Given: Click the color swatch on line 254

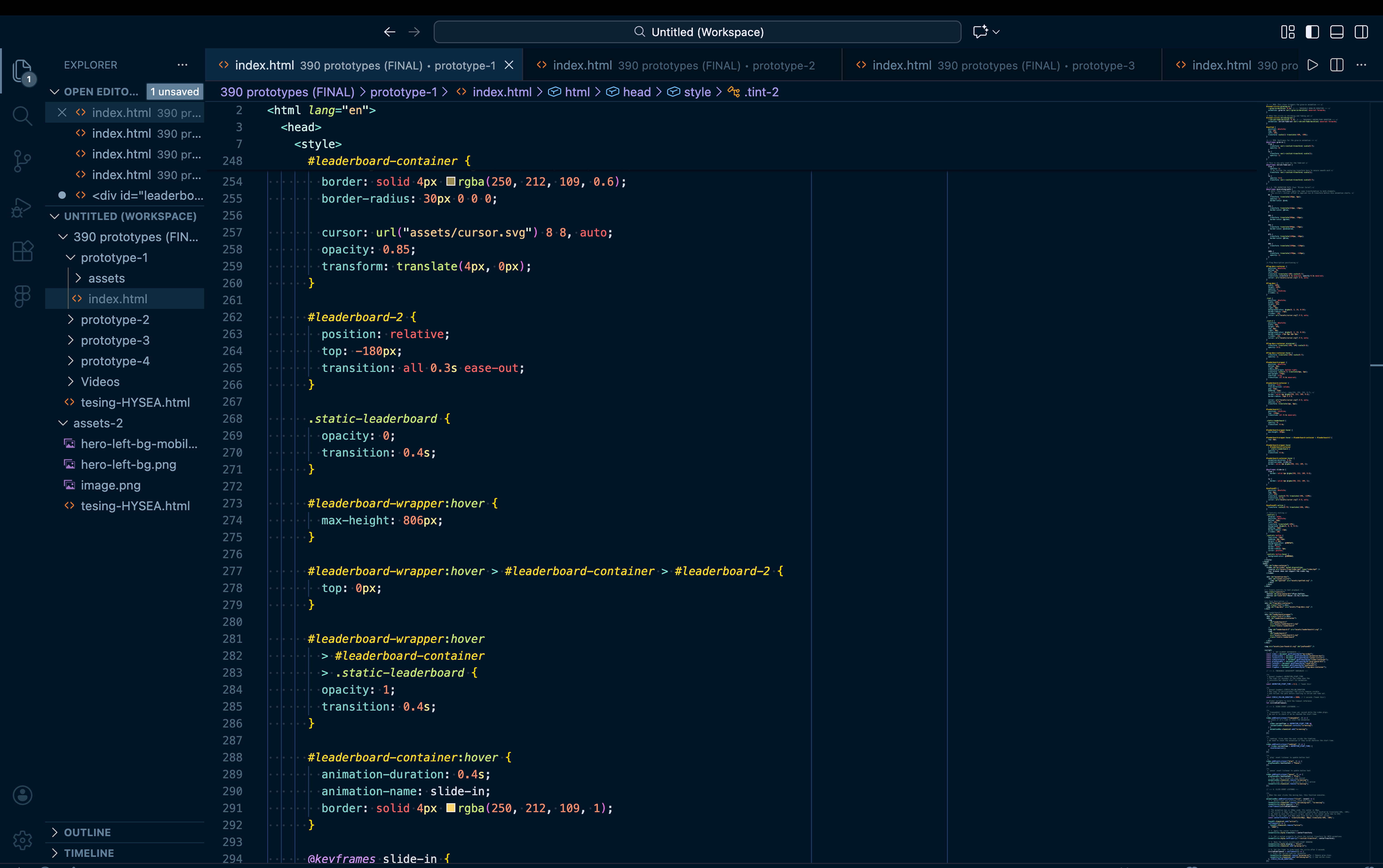Looking at the screenshot, I should click(451, 181).
